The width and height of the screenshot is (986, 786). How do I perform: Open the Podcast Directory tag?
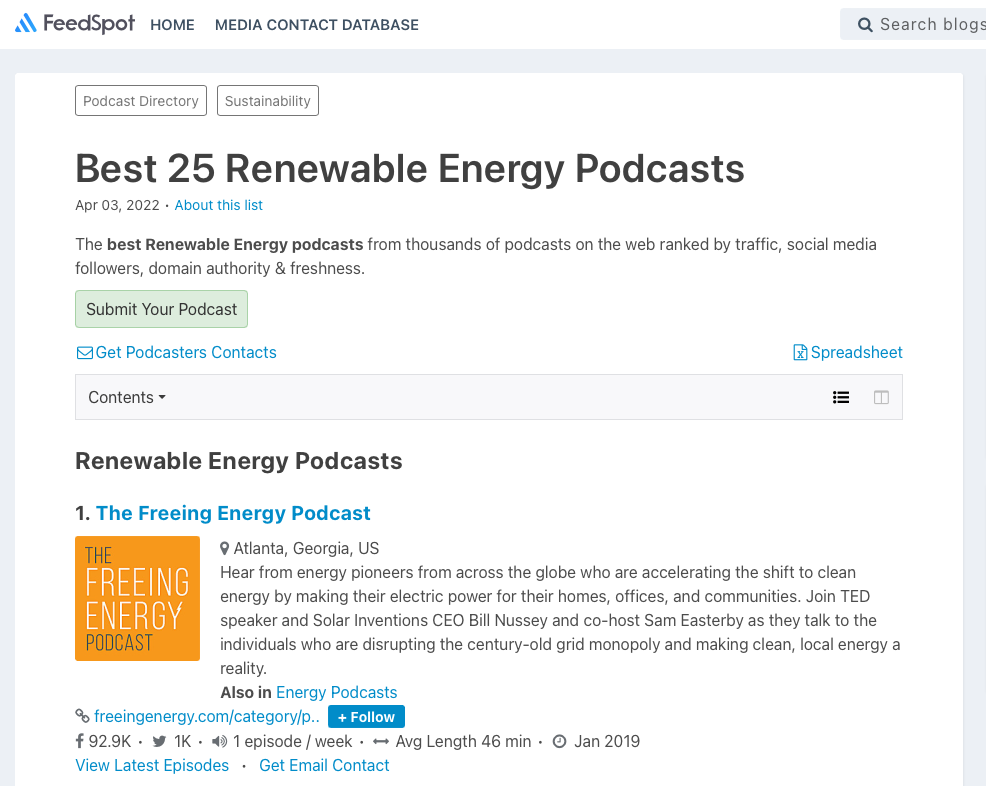[141, 101]
